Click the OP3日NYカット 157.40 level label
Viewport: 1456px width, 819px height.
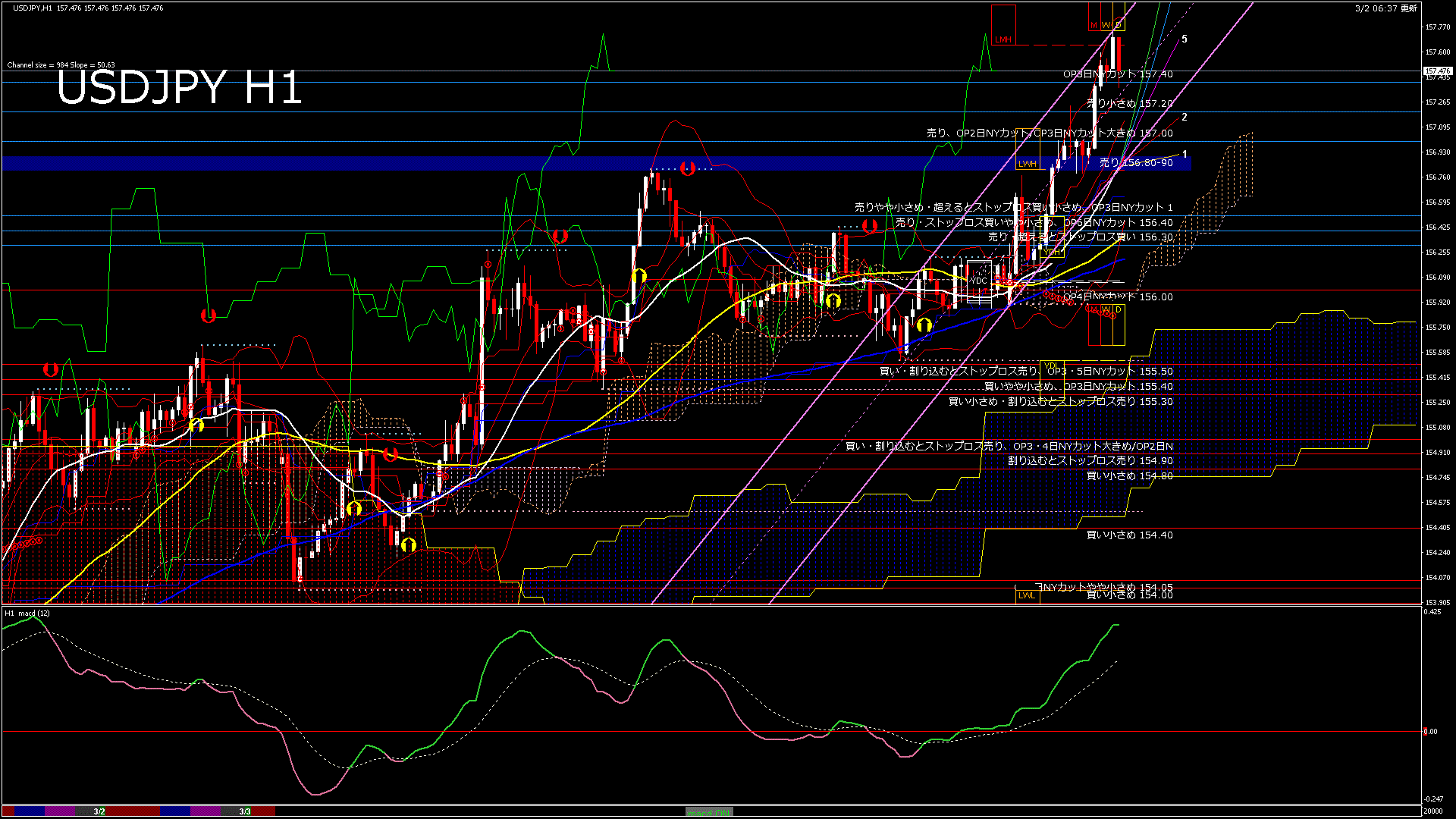[1118, 74]
